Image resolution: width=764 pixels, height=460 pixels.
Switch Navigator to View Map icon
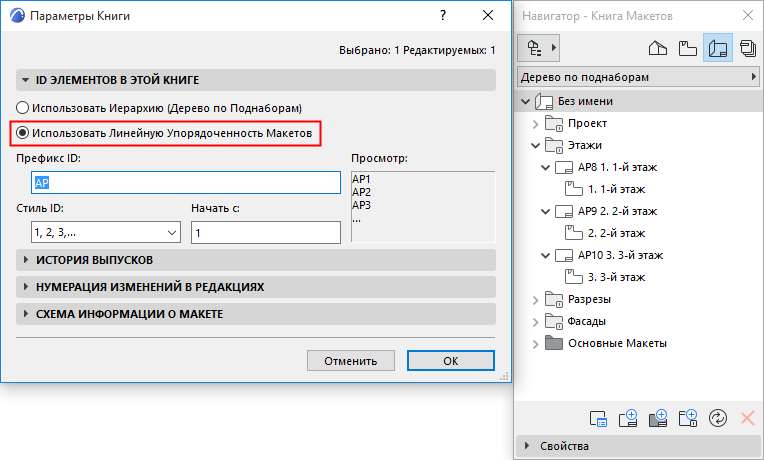tap(688, 48)
